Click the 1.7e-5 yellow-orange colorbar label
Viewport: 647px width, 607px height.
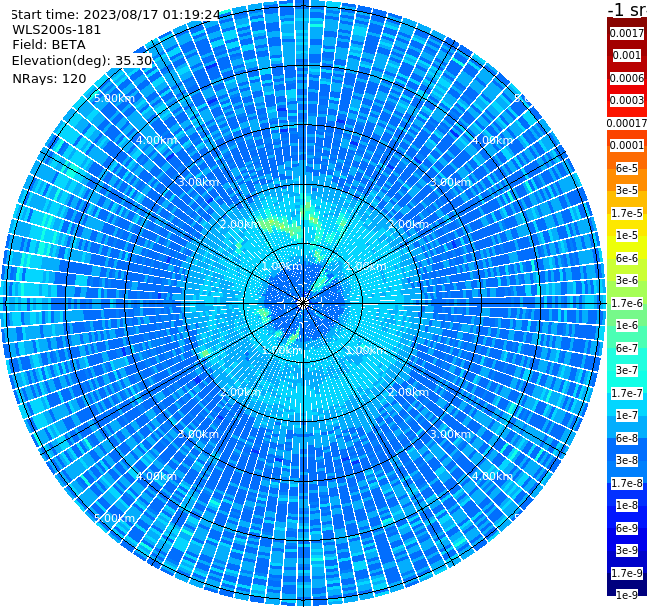(626, 213)
